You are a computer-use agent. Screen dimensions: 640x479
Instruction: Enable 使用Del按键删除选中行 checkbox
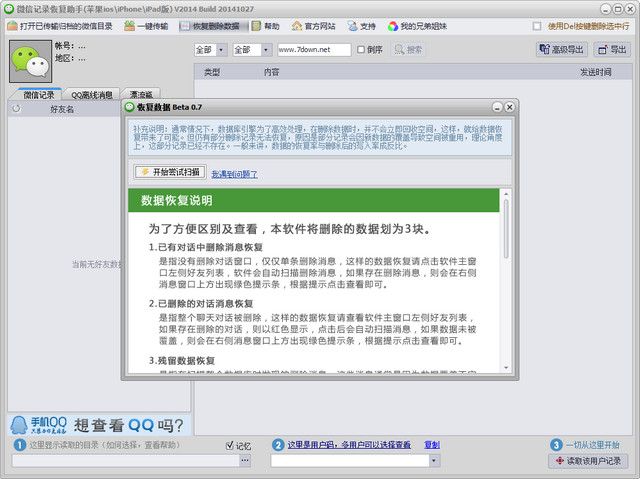tap(537, 26)
